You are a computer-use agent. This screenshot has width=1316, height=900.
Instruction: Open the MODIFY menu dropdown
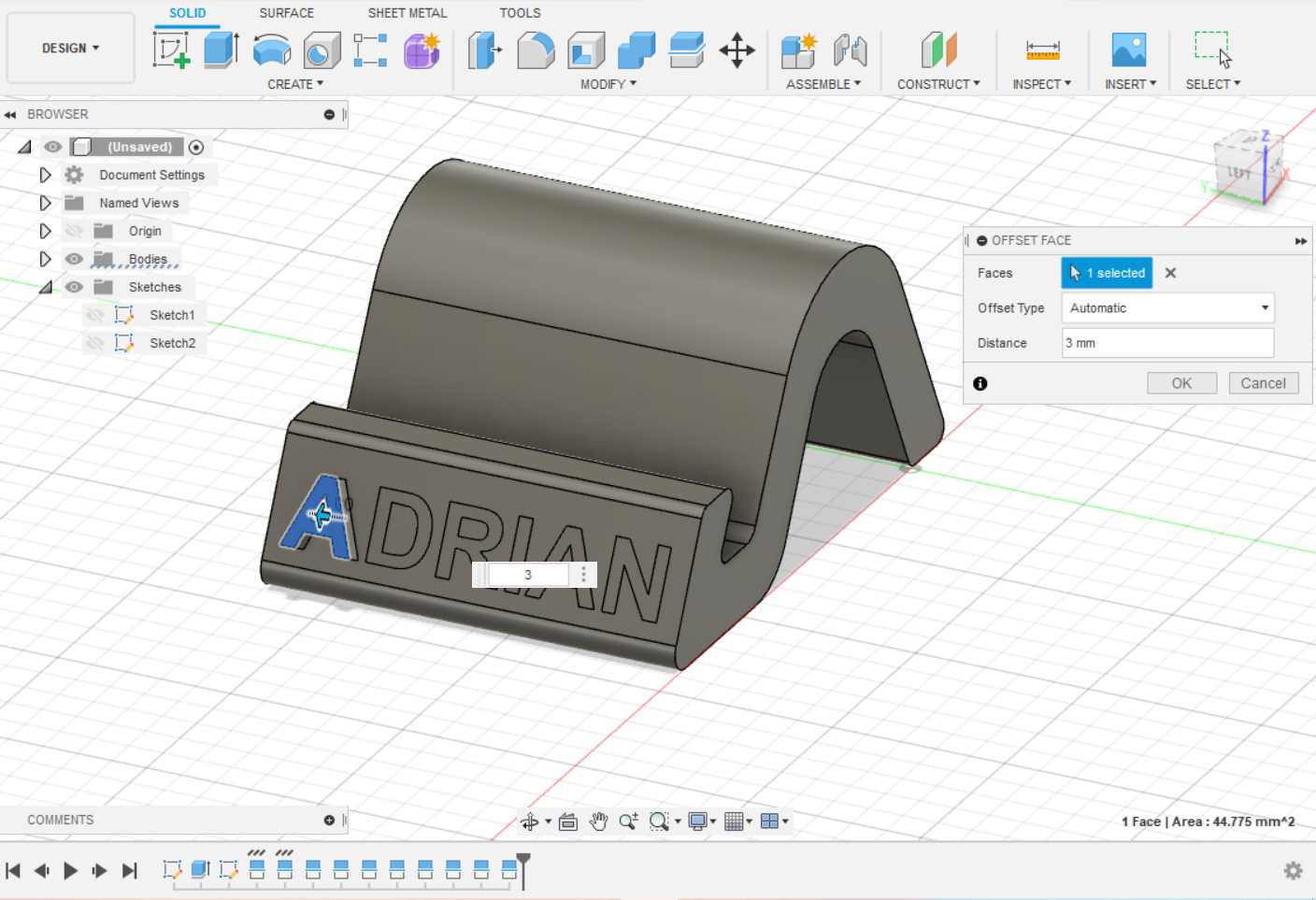pyautogui.click(x=608, y=84)
